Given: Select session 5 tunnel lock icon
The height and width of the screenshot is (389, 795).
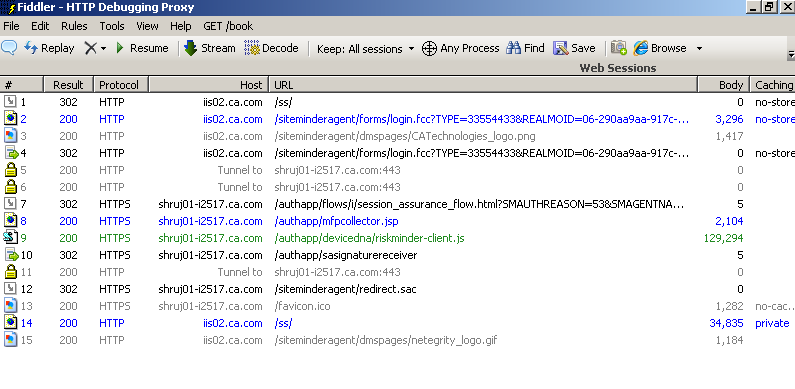Looking at the screenshot, I should coord(11,169).
